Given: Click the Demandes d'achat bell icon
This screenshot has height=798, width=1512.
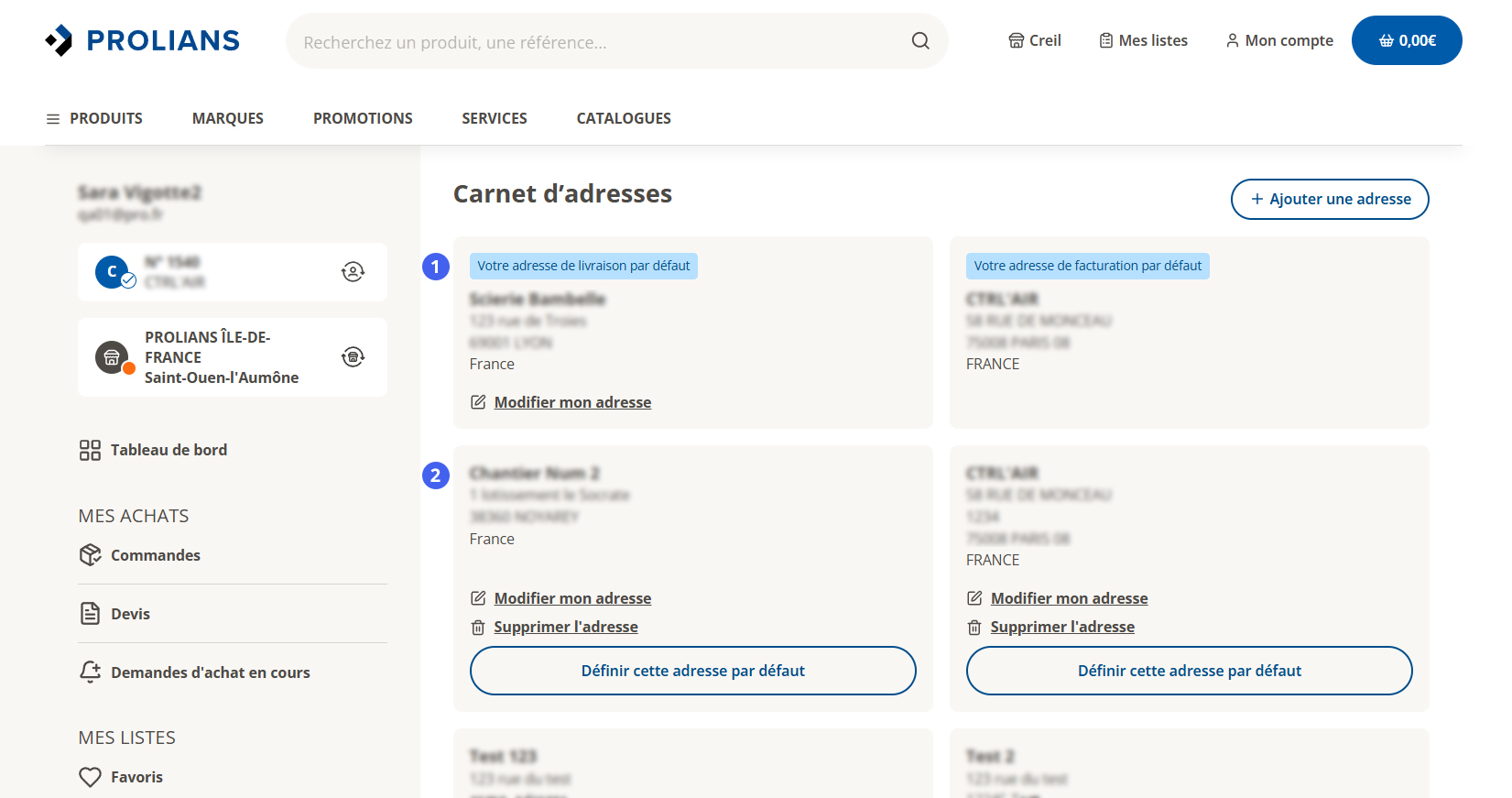Looking at the screenshot, I should coord(90,672).
